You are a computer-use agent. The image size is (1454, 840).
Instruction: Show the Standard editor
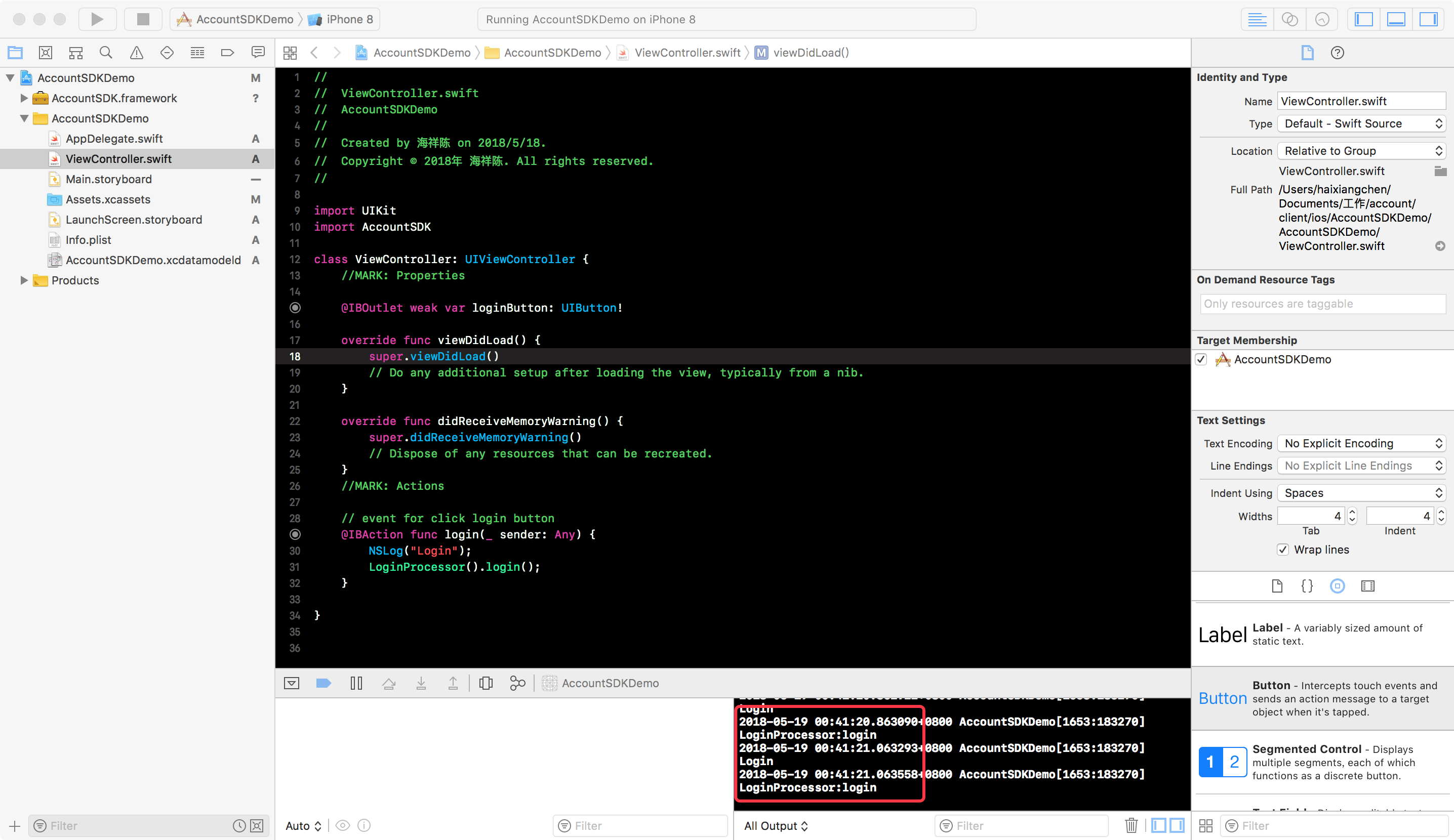point(1257,19)
